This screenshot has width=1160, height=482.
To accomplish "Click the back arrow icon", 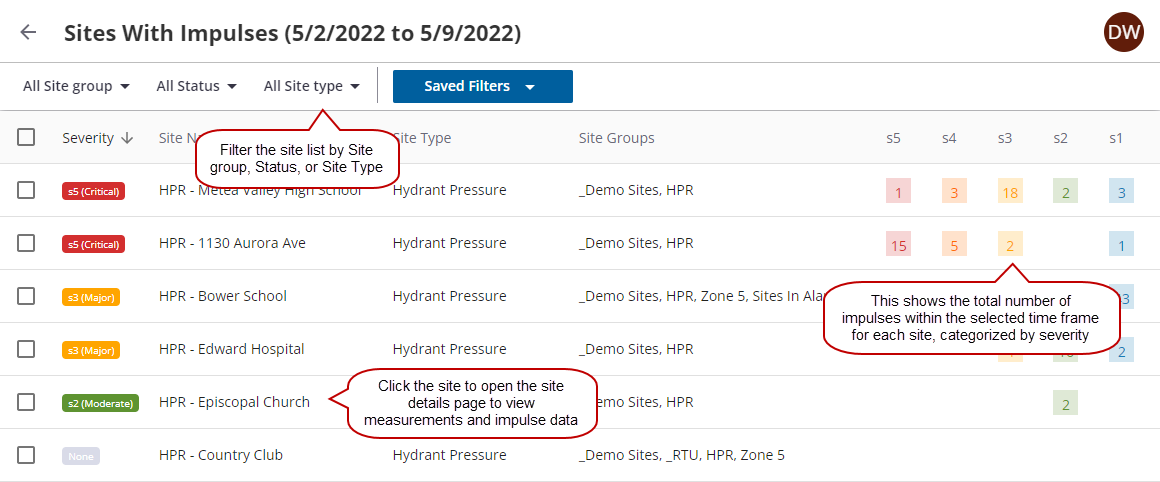I will point(28,32).
